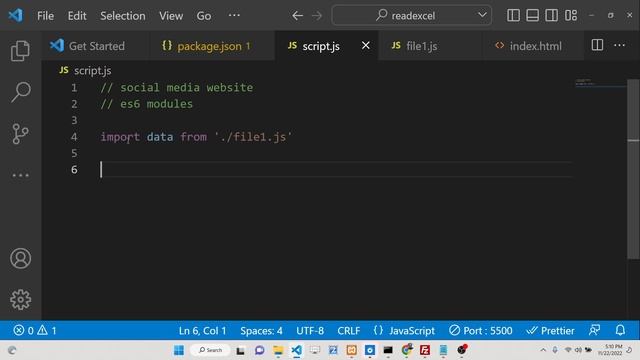This screenshot has height=360, width=640.
Task: Open the taskbar clock and date
Action: click(x=611, y=350)
